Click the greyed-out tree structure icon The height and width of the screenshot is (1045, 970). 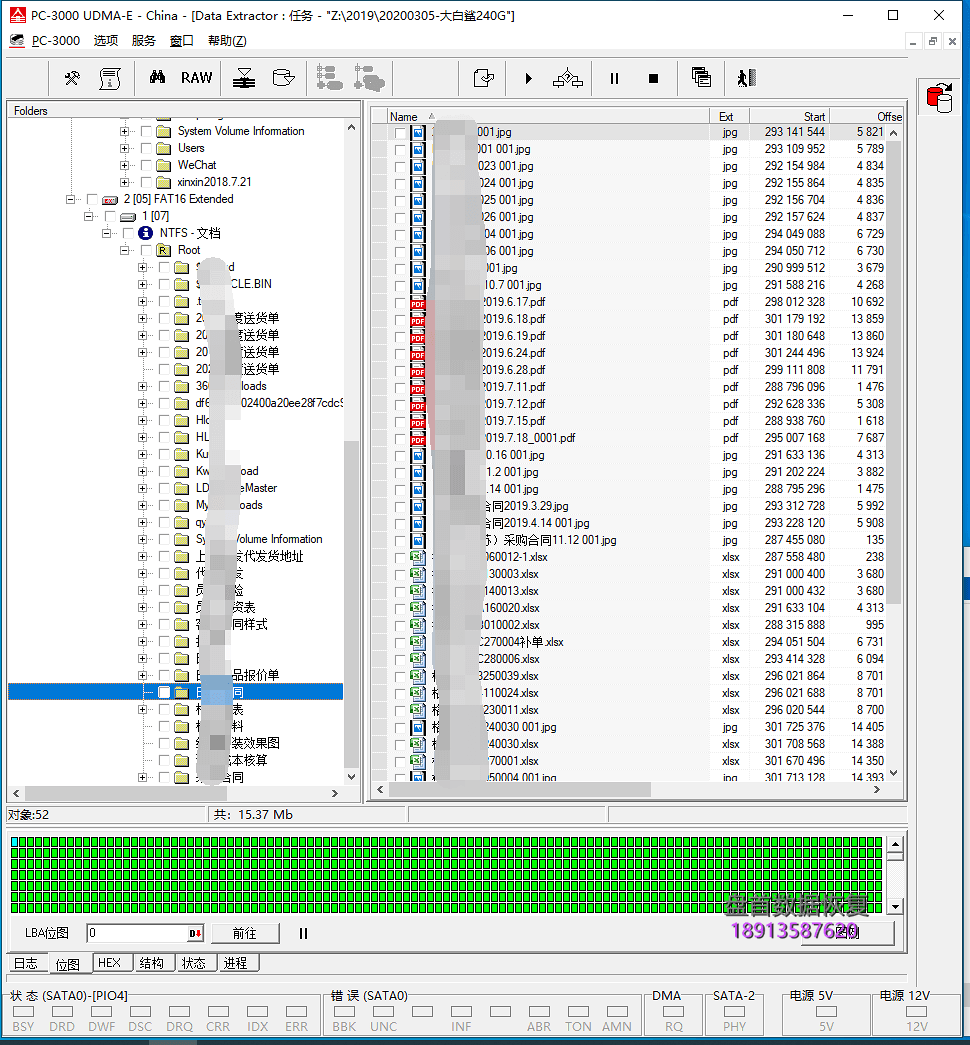[x=329, y=78]
